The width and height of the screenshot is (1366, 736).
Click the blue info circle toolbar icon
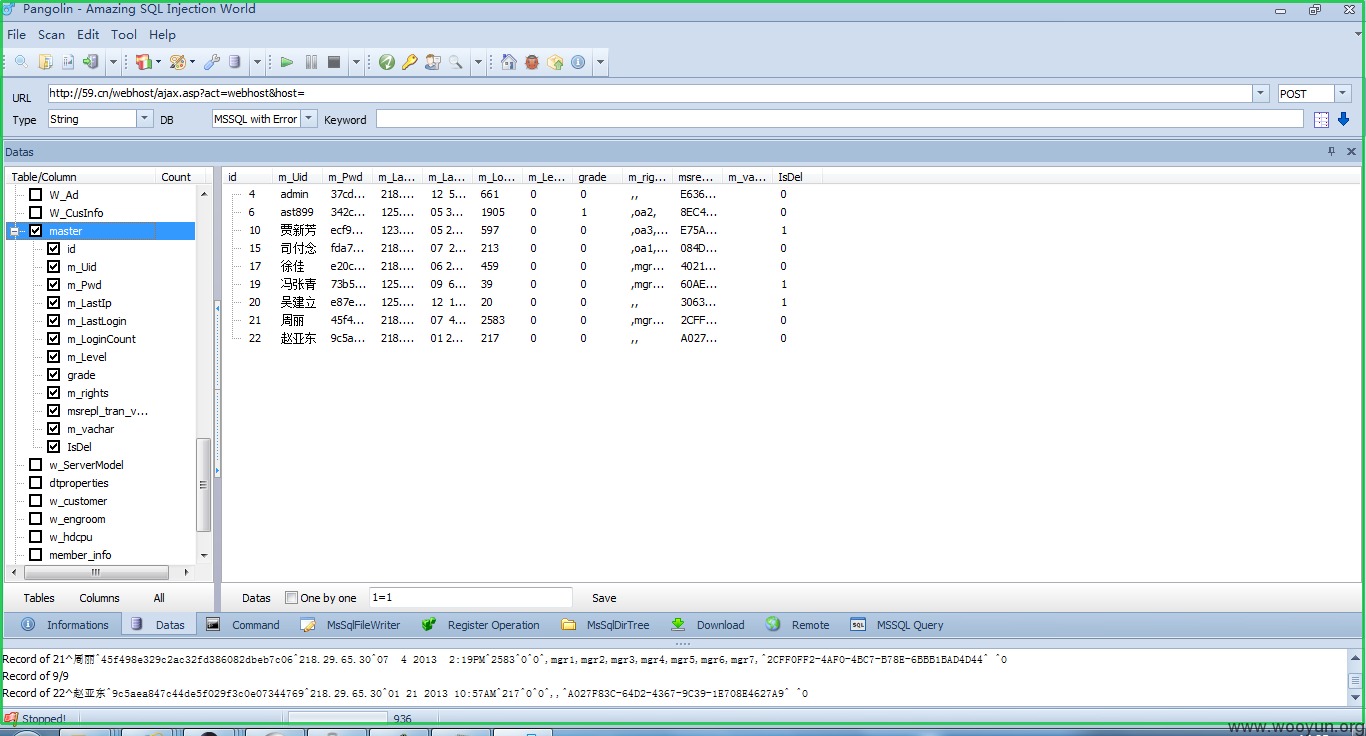click(x=578, y=62)
